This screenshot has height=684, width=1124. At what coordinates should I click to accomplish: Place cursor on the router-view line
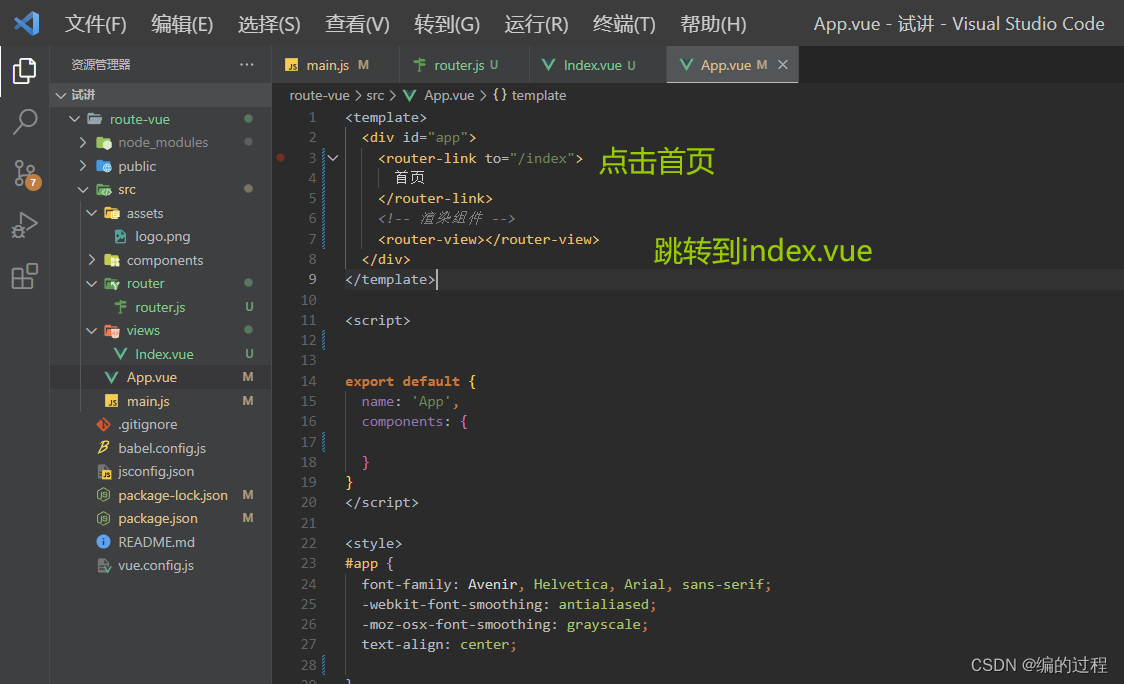point(488,239)
